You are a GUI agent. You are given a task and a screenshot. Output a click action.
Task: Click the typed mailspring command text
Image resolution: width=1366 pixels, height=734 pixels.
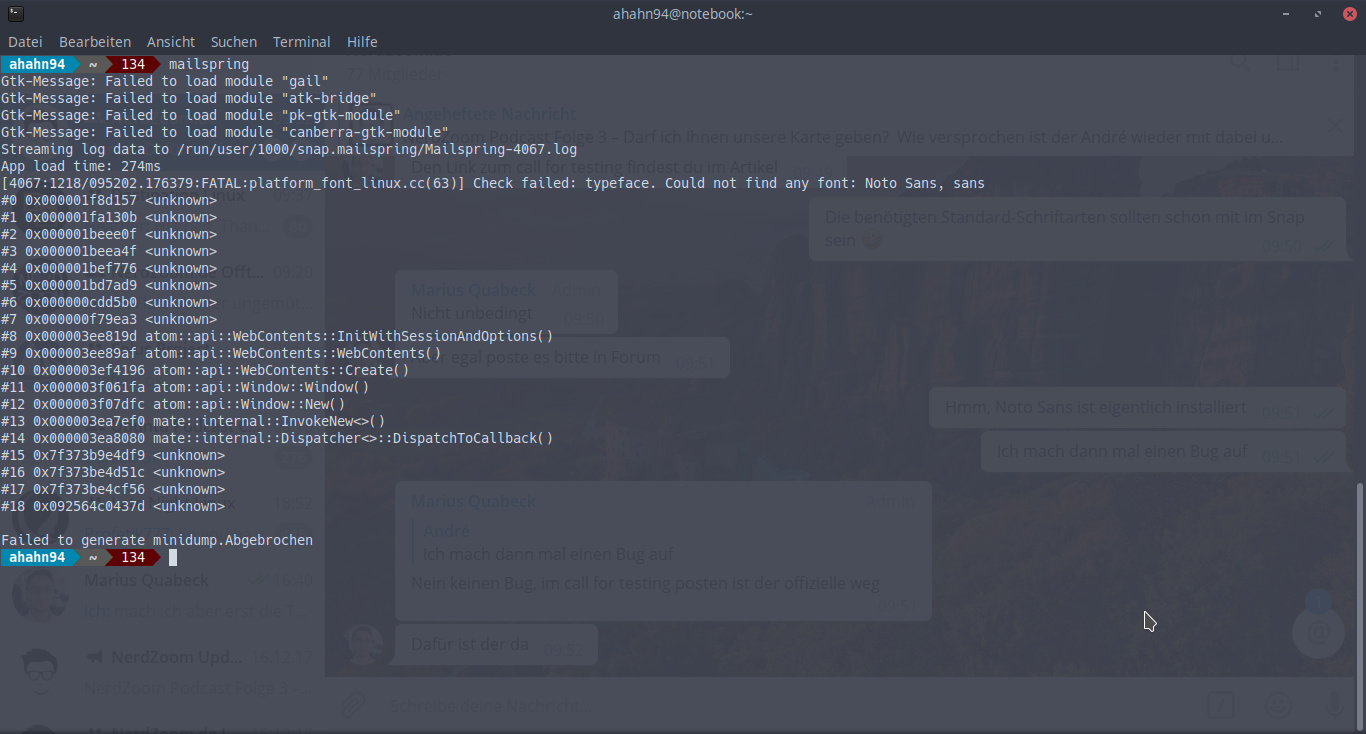(x=209, y=64)
